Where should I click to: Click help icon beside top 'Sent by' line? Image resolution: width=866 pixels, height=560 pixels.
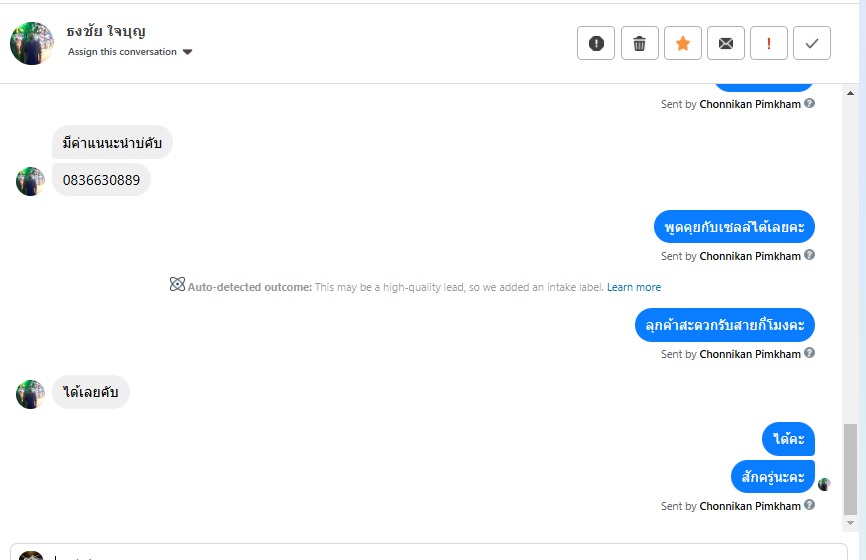coord(810,103)
